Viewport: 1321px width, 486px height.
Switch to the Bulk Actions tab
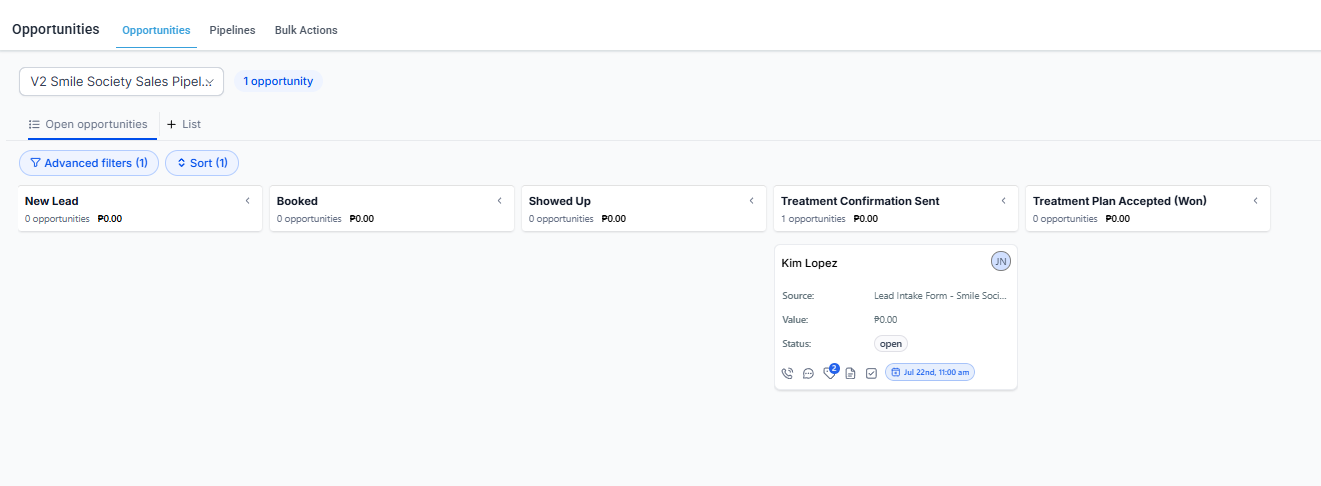(x=306, y=30)
